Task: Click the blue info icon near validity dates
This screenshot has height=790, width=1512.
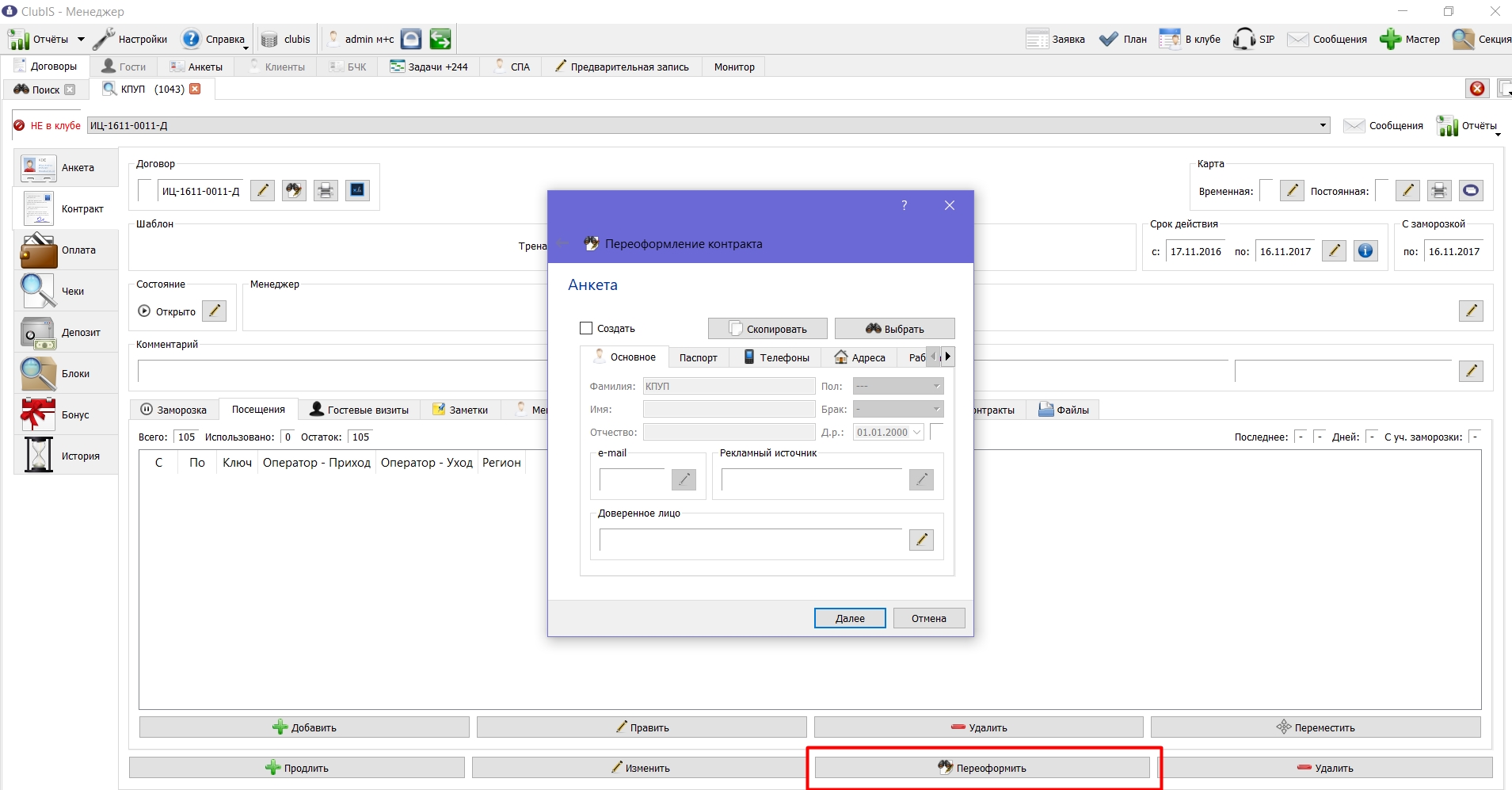Action: (1365, 251)
